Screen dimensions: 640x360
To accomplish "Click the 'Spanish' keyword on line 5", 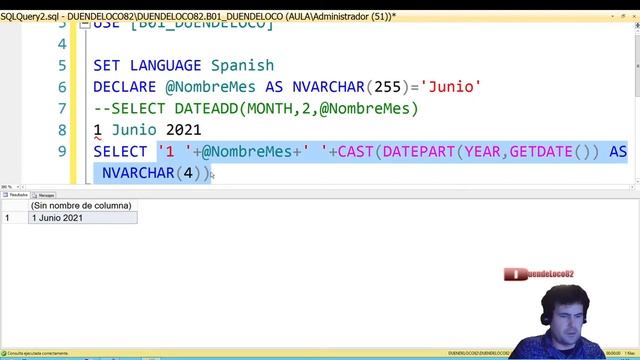I will click(242, 65).
